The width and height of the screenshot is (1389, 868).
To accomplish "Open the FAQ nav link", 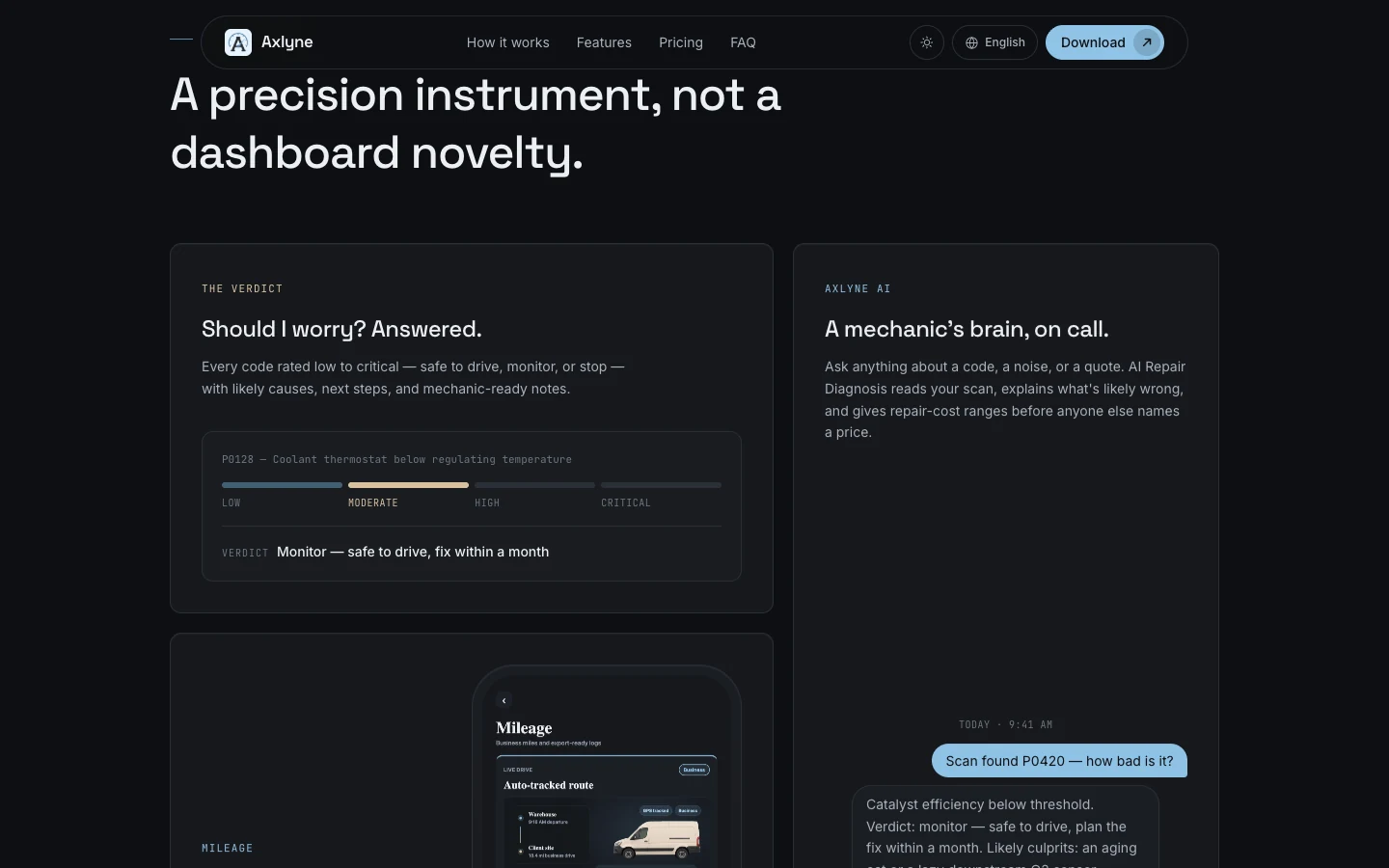I will [x=743, y=42].
